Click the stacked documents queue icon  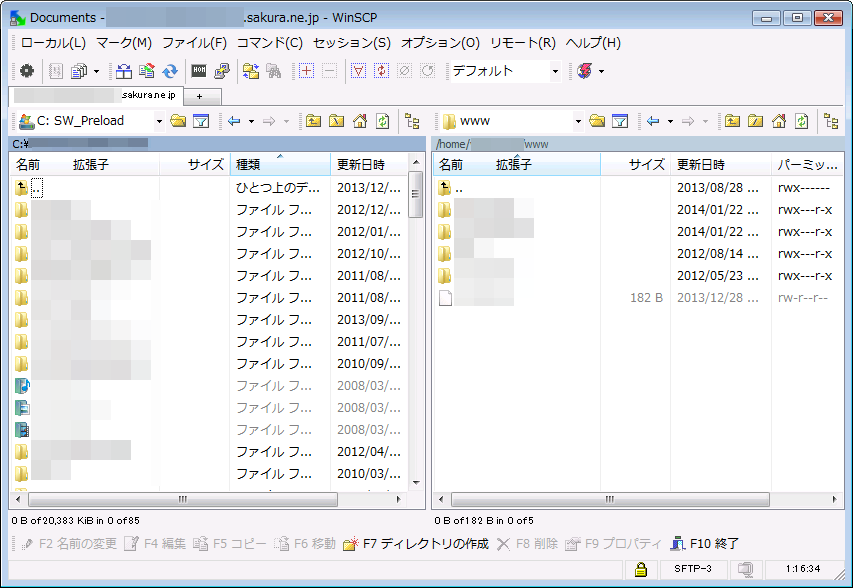[79, 71]
